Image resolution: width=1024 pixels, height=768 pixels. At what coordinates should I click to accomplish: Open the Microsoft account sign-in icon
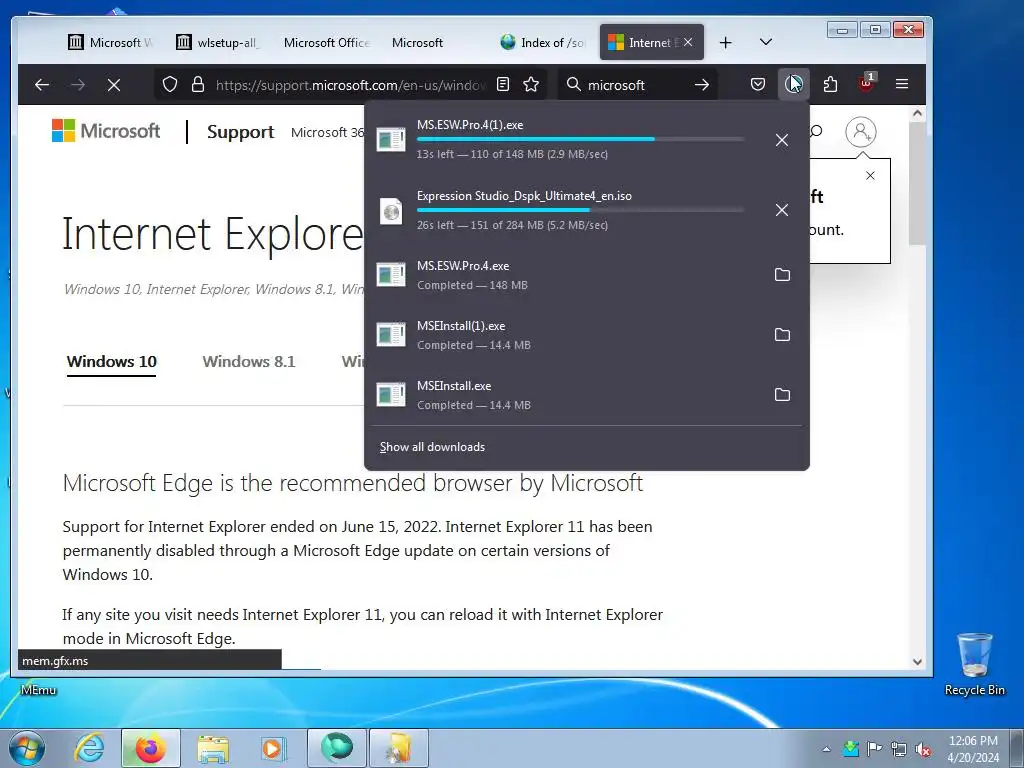click(x=861, y=132)
